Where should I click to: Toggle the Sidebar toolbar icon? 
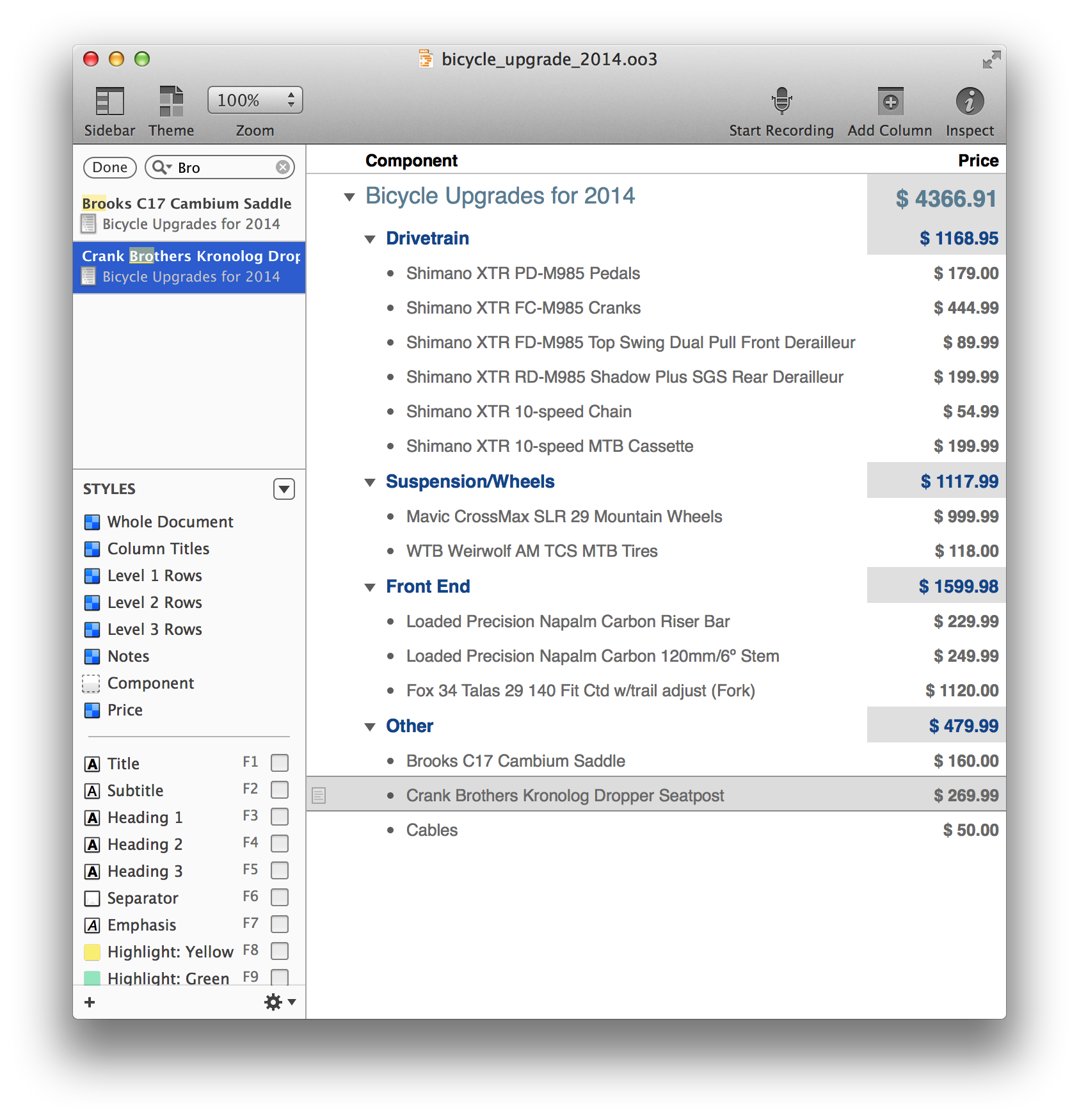(109, 102)
